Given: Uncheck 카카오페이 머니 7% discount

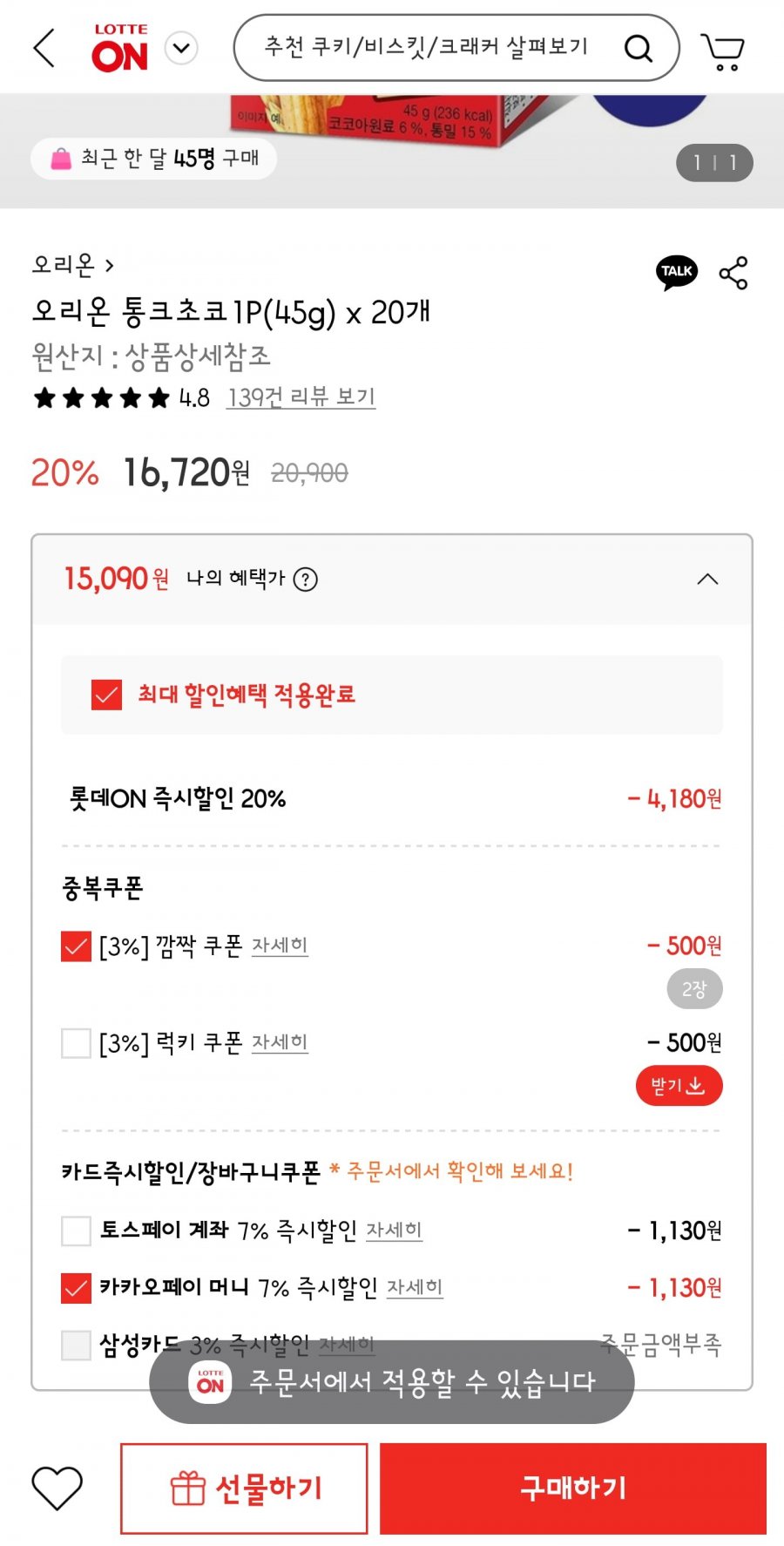Looking at the screenshot, I should (x=77, y=1288).
